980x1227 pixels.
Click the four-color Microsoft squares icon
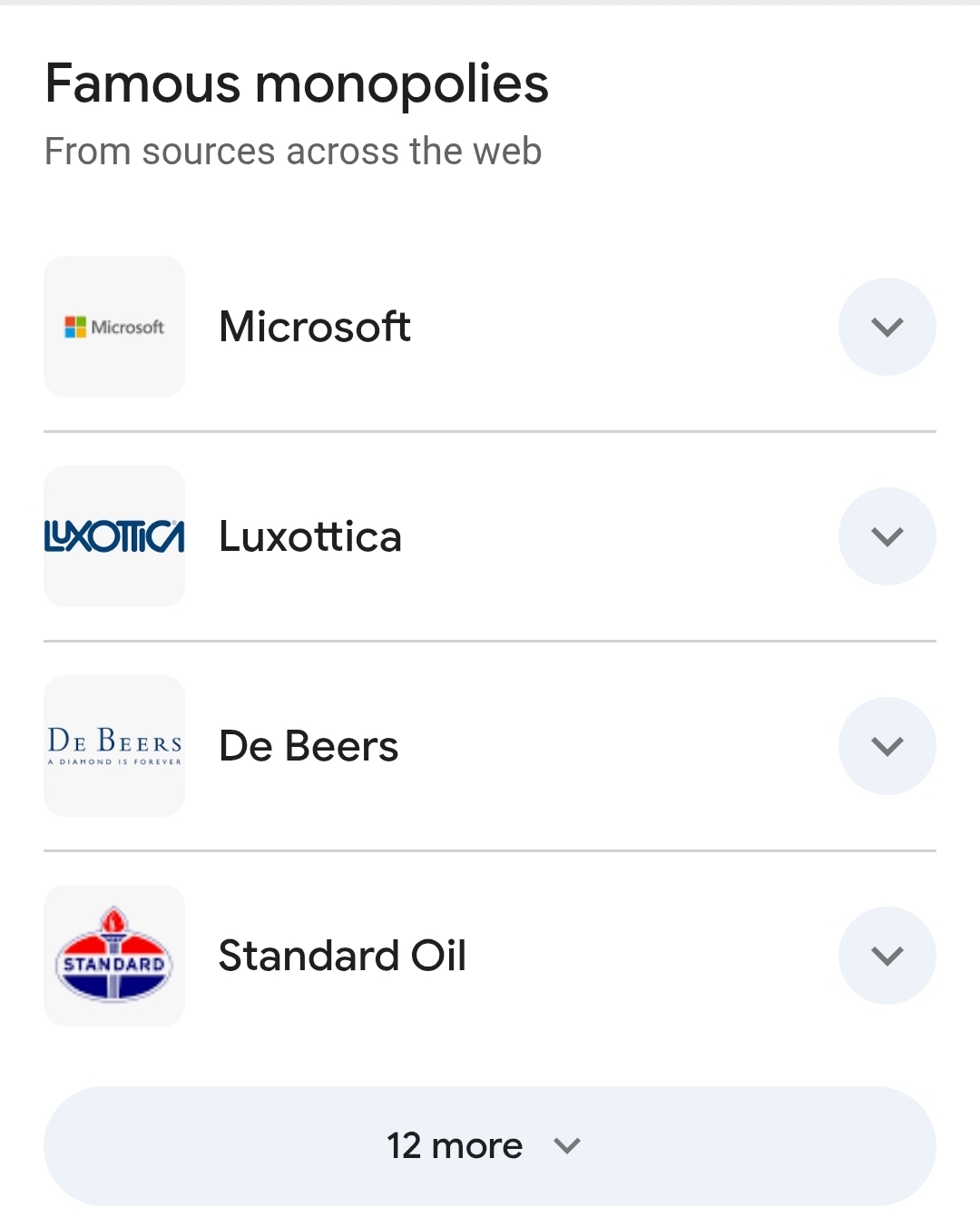(x=75, y=327)
